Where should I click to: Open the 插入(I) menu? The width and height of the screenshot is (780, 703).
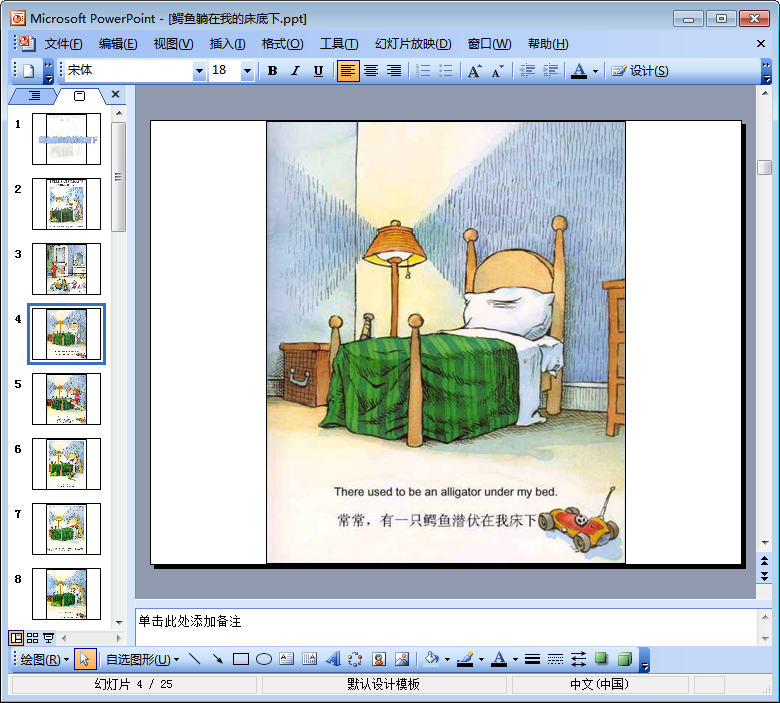coord(227,44)
